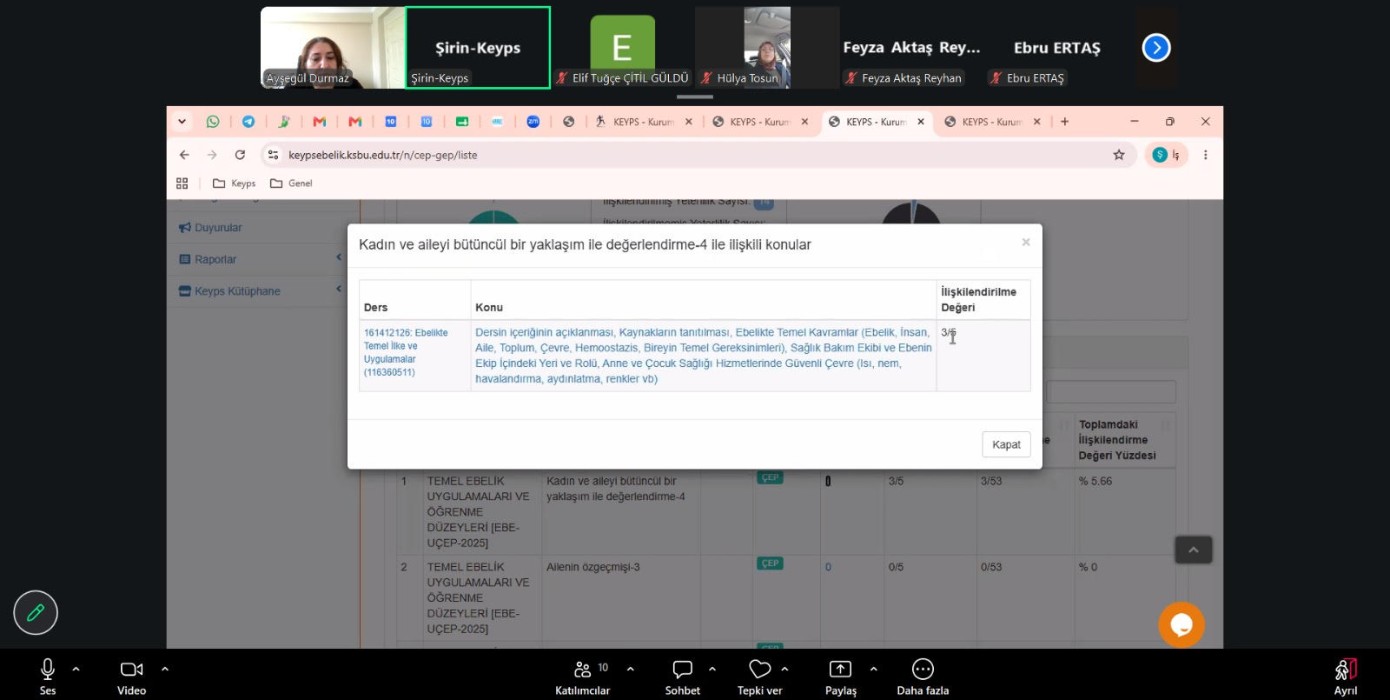Open the Genel bookmarks folder

coord(291,183)
